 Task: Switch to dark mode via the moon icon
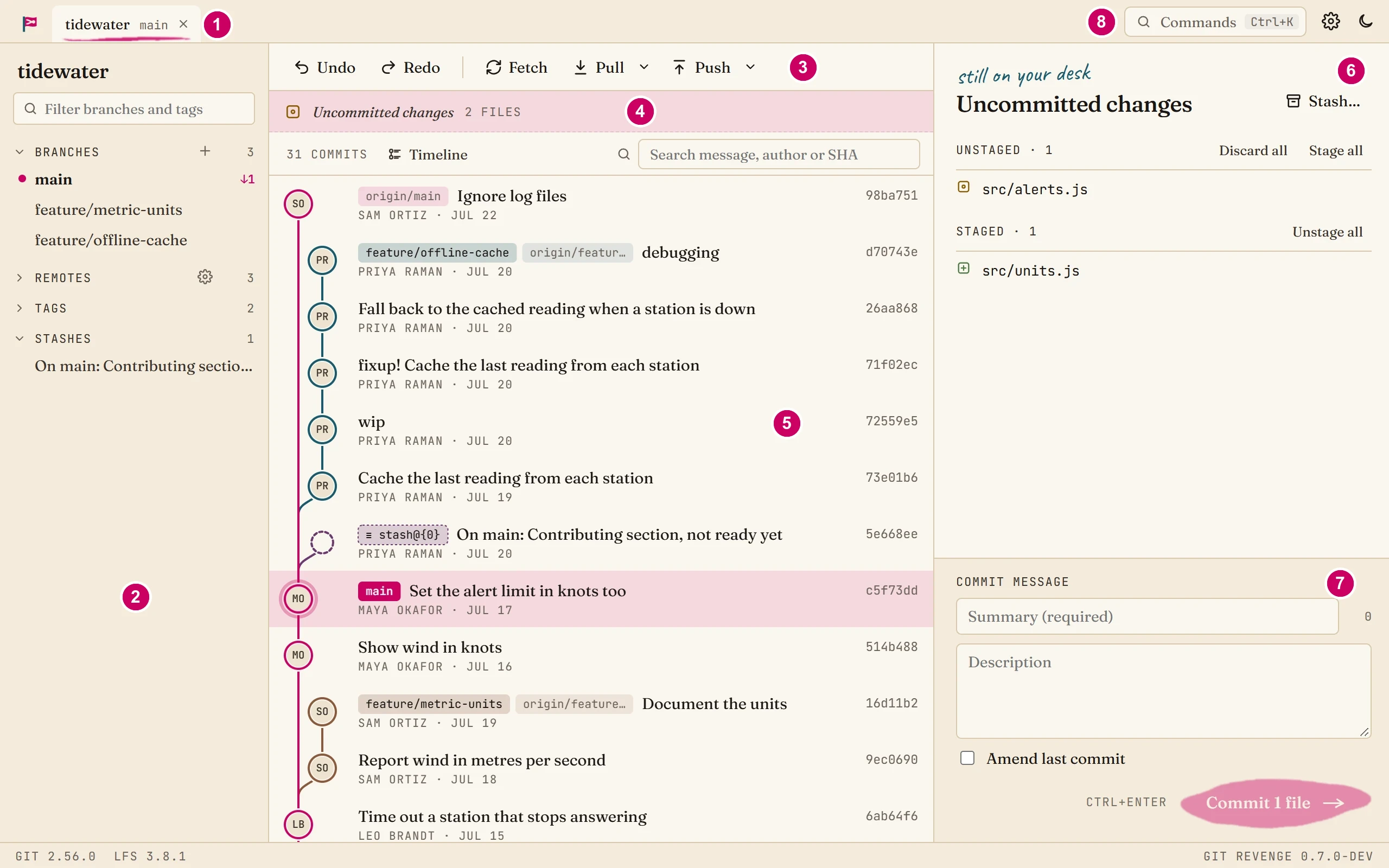(x=1366, y=22)
